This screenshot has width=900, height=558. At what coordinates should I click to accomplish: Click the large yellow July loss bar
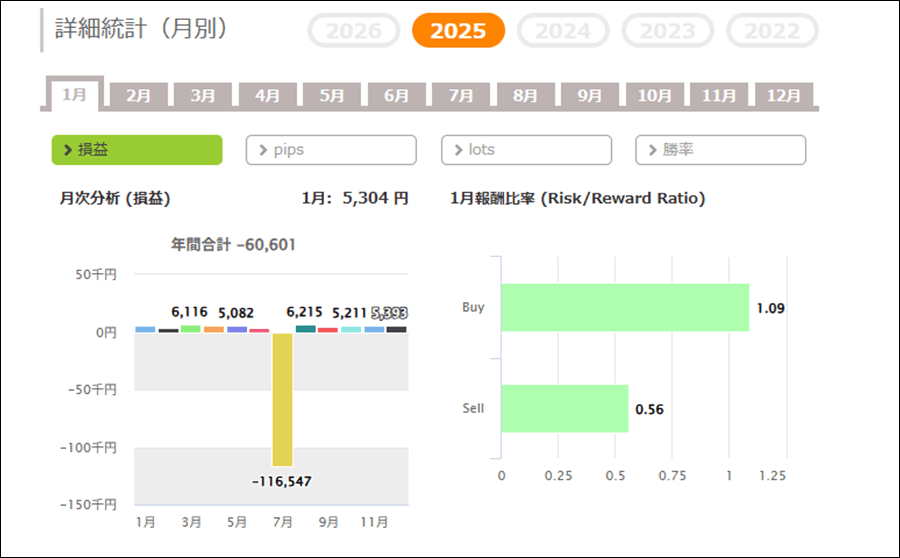pyautogui.click(x=283, y=399)
